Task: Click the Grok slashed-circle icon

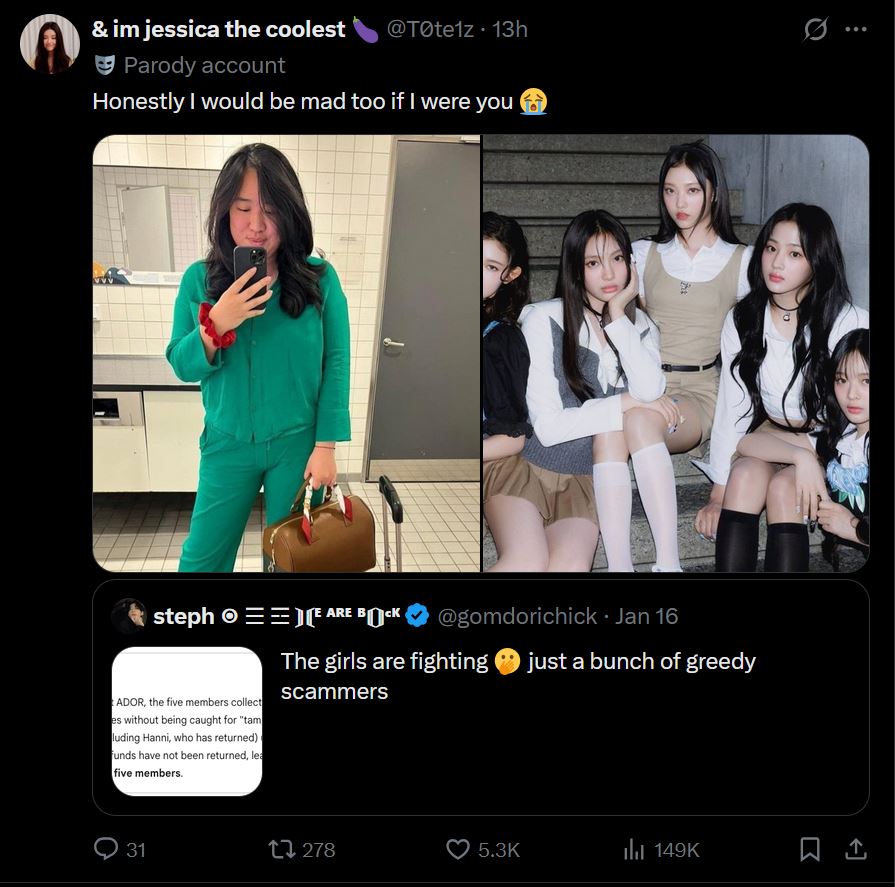Action: [815, 29]
